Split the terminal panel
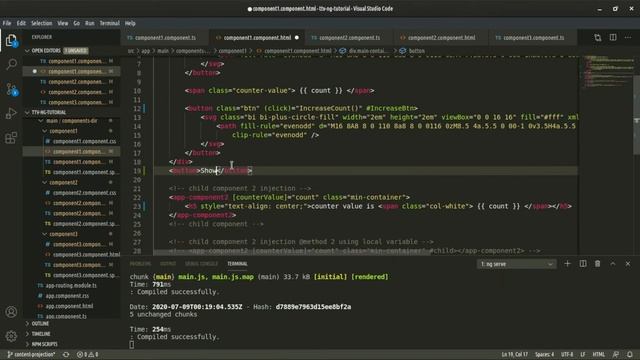The image size is (640, 360). (x=583, y=264)
